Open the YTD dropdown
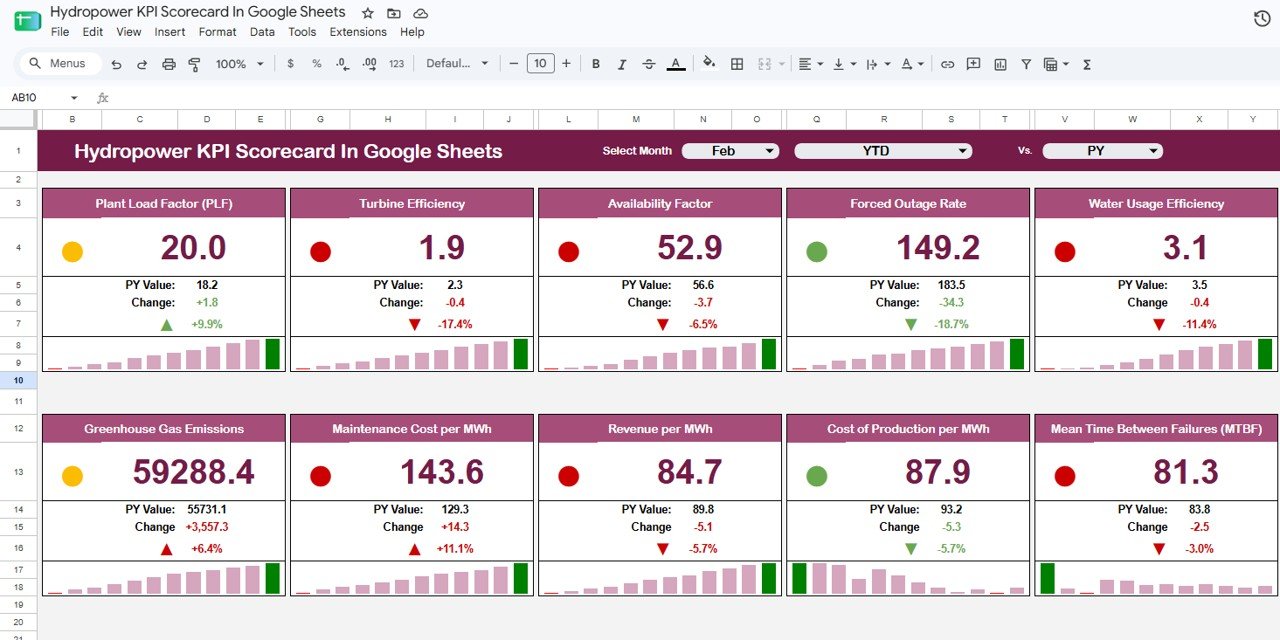 click(883, 151)
